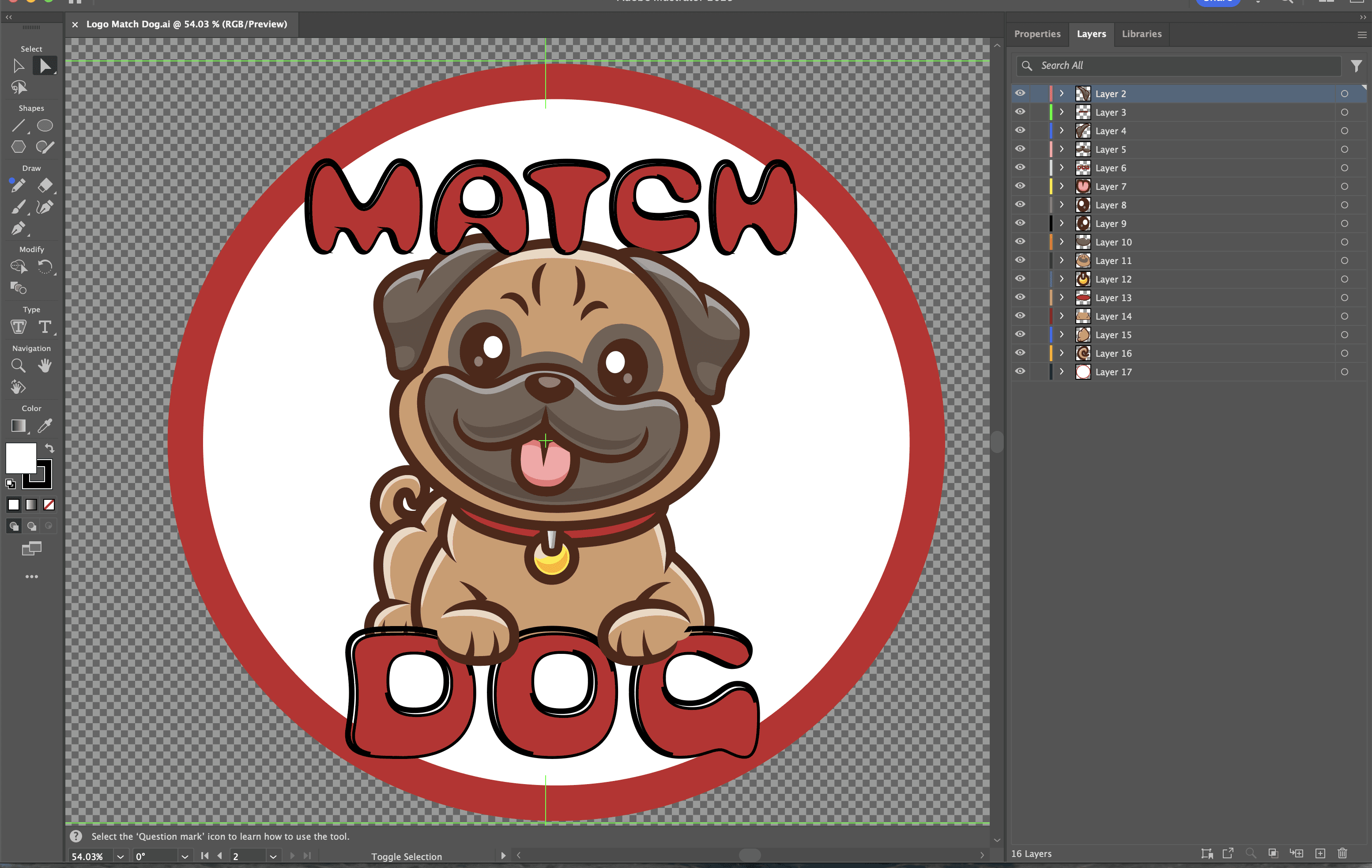Hide Layer 7 with eye icon
The height and width of the screenshot is (868, 1372).
click(x=1020, y=186)
